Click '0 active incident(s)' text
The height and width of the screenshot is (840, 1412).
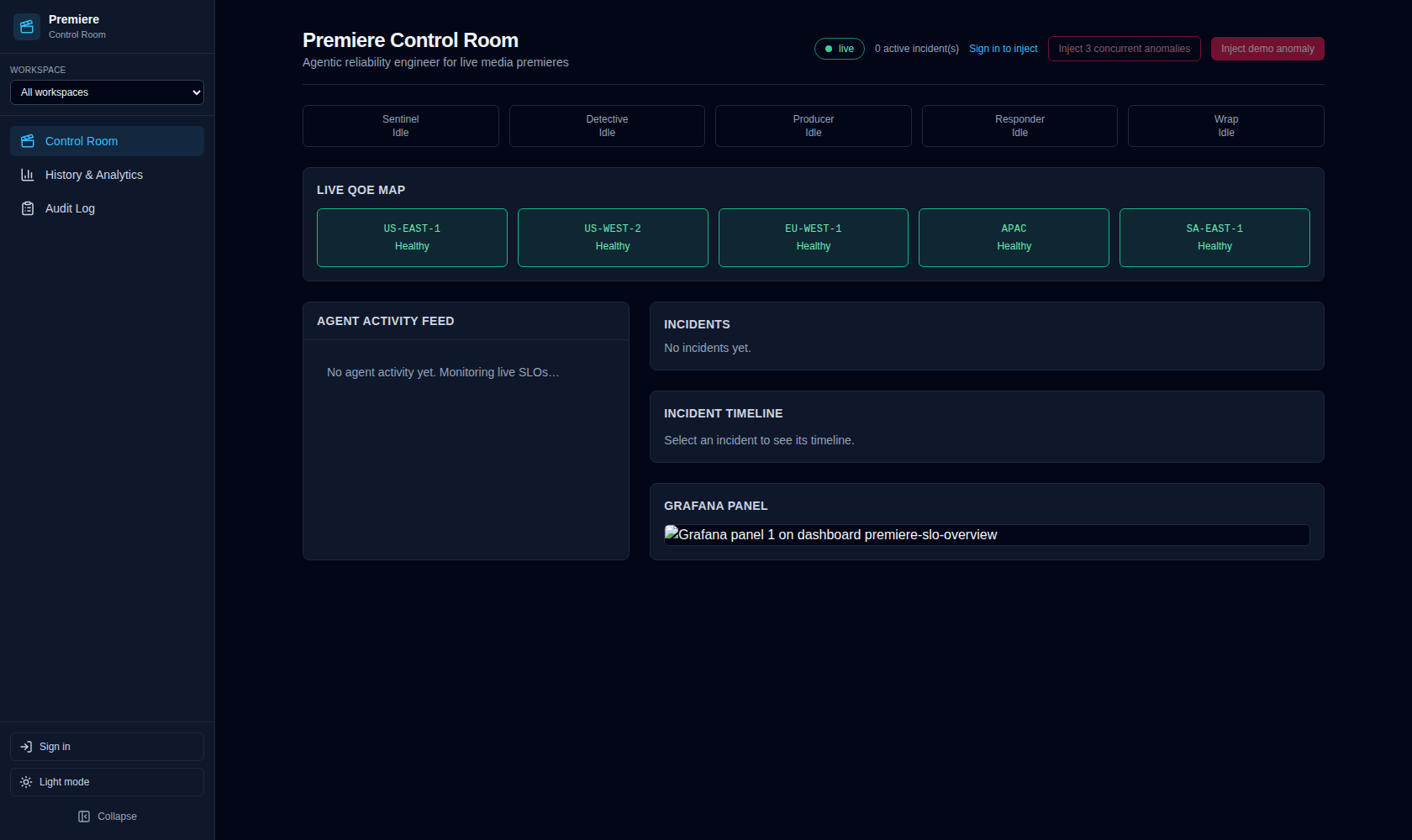[x=916, y=49]
